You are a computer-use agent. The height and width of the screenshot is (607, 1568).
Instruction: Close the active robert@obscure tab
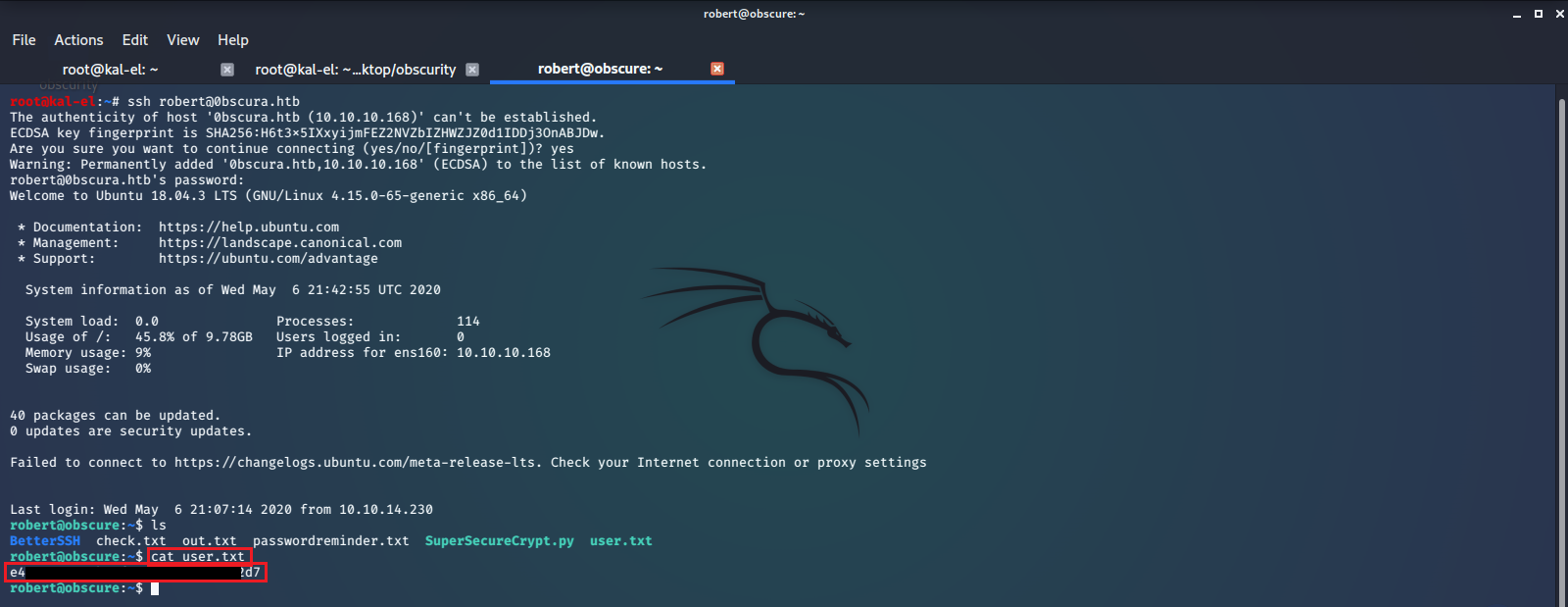[717, 69]
